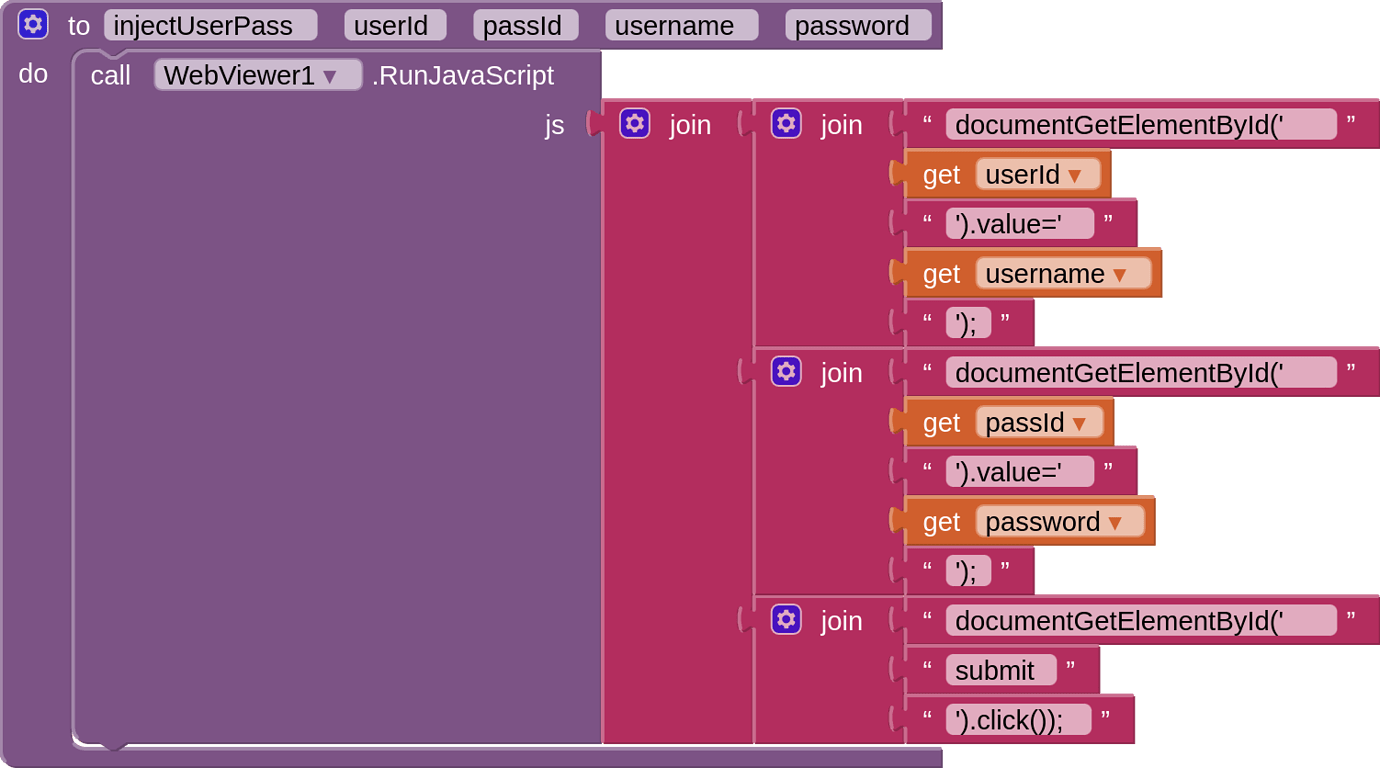The height and width of the screenshot is (768, 1380).
Task: Click the gear icon on the outer join block
Action: click(x=636, y=123)
